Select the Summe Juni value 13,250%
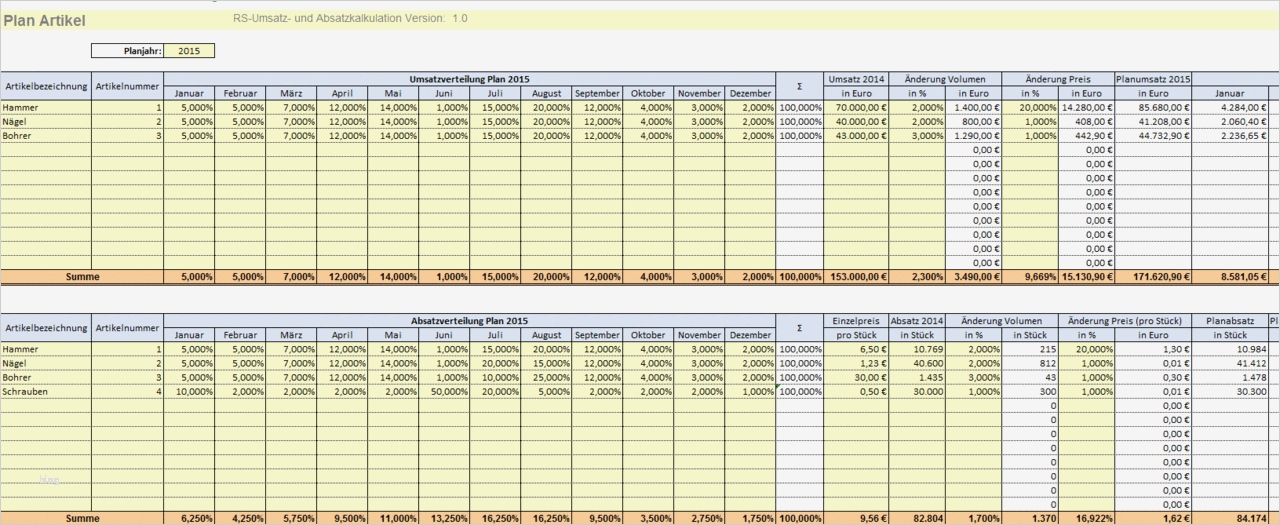 coord(444,518)
